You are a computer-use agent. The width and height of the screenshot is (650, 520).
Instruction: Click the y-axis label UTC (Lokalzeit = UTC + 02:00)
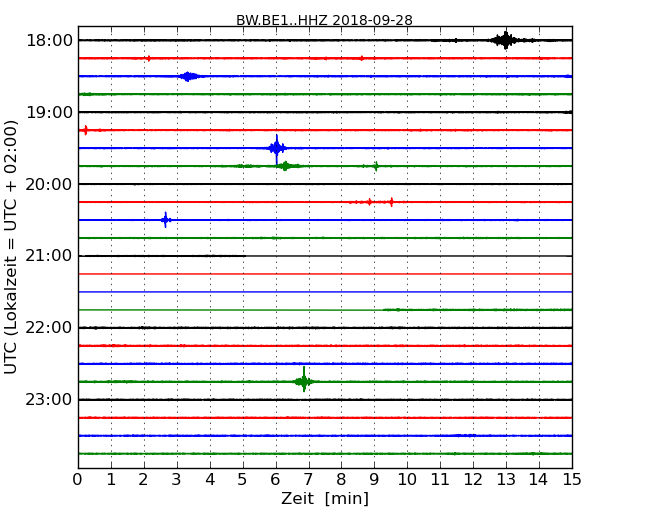[x=11, y=247]
